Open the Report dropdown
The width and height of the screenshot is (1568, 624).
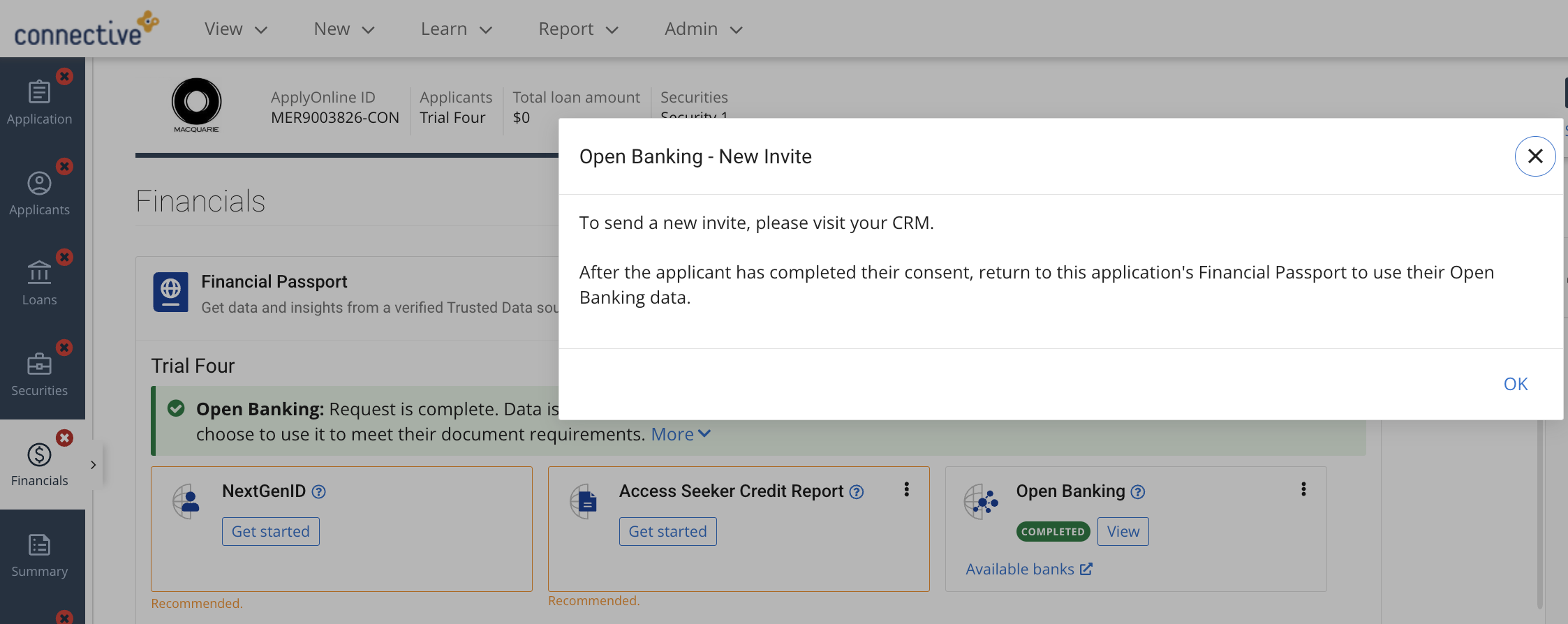(577, 29)
